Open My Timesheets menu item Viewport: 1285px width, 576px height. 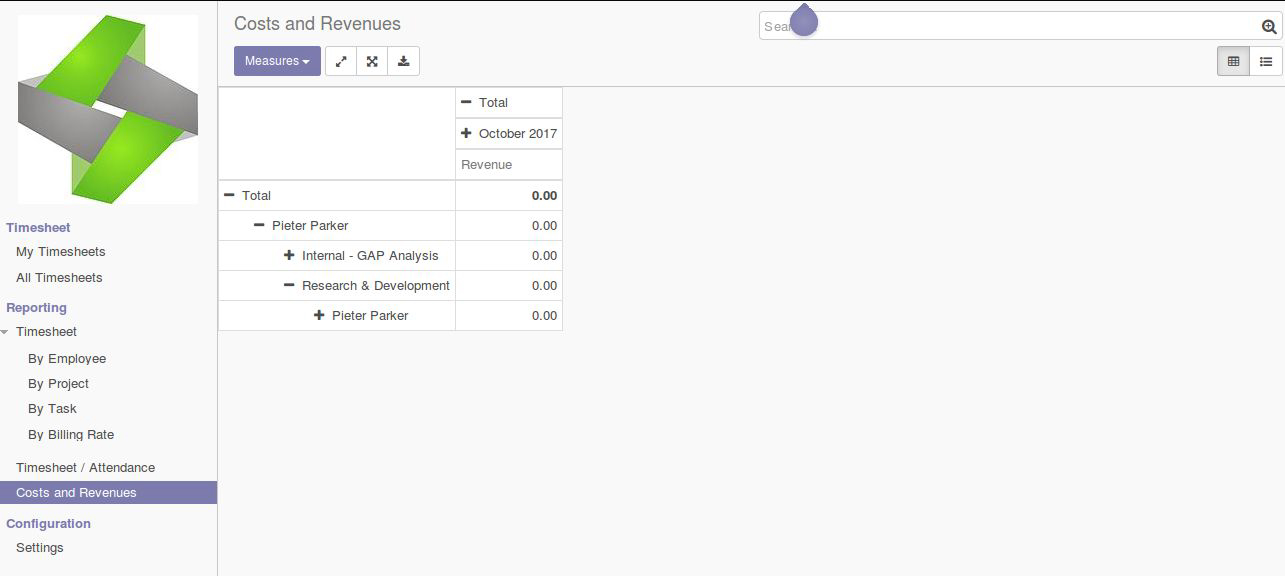[x=61, y=252]
